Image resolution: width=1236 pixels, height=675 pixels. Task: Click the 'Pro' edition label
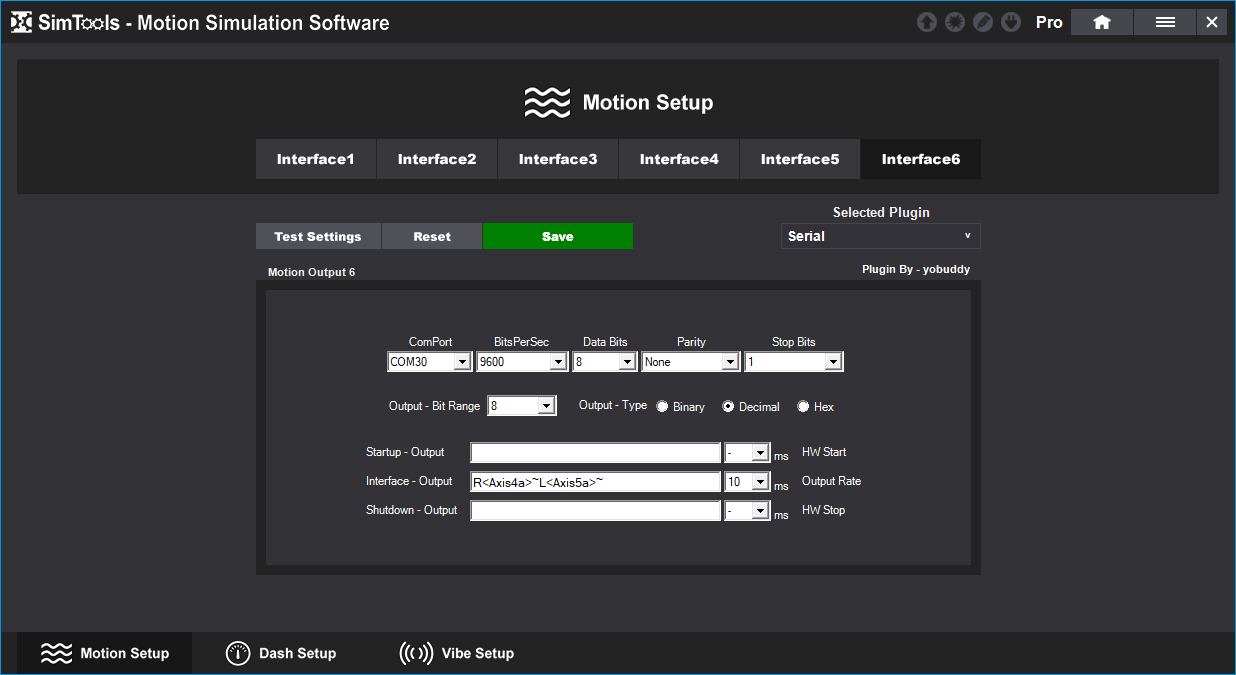tap(1049, 22)
